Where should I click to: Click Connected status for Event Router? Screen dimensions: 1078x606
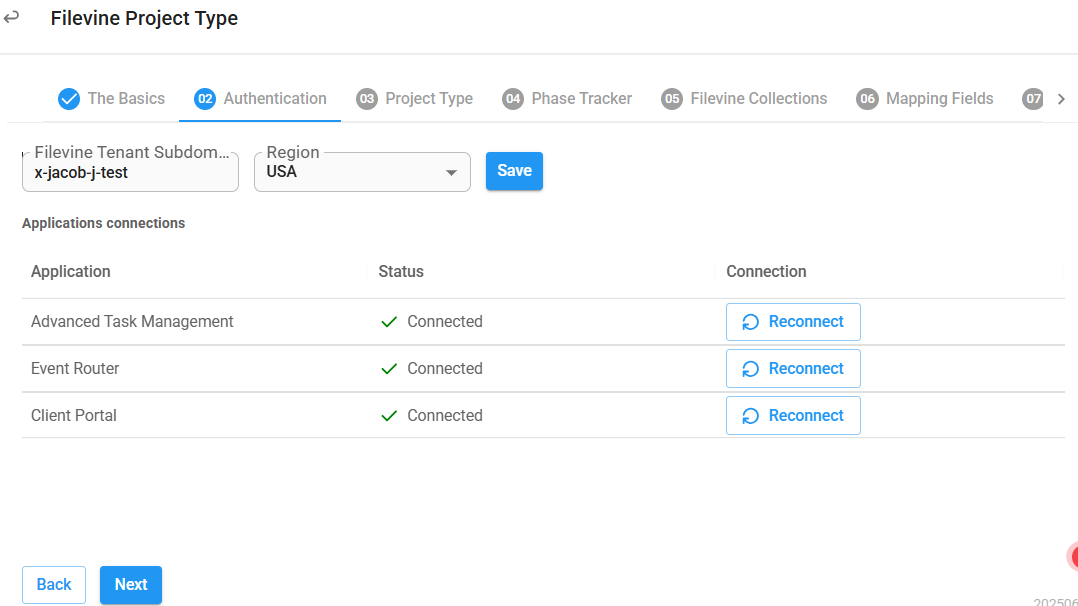[x=445, y=369]
